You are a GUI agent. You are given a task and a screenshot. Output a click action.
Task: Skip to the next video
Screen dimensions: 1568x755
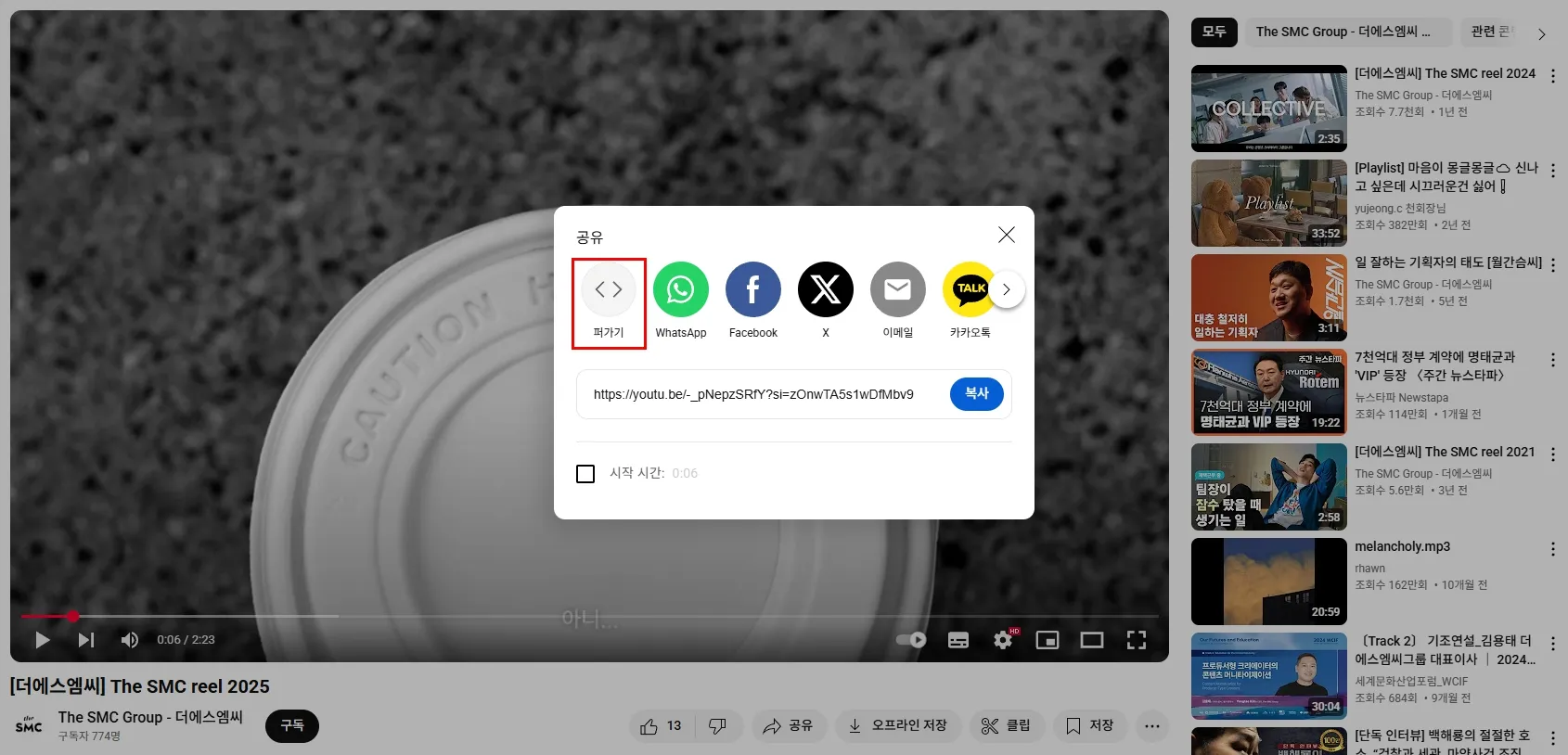coord(86,640)
